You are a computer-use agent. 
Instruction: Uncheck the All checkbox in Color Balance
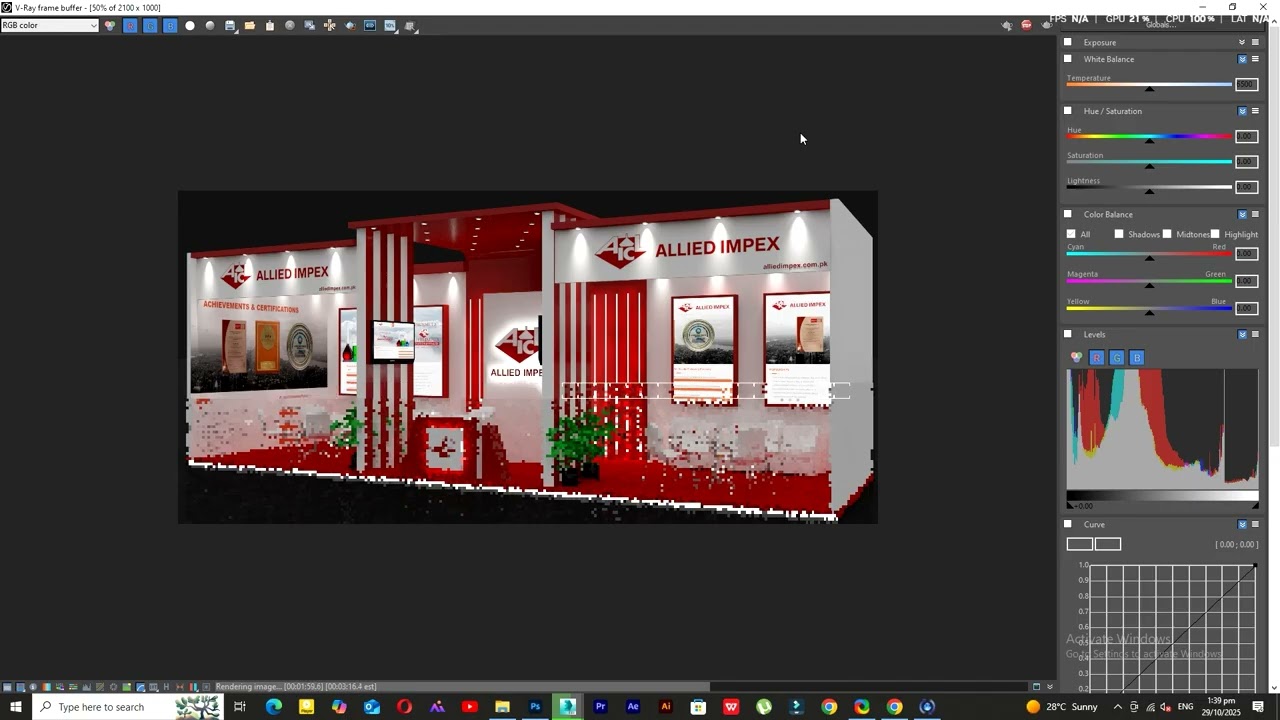coord(1071,234)
